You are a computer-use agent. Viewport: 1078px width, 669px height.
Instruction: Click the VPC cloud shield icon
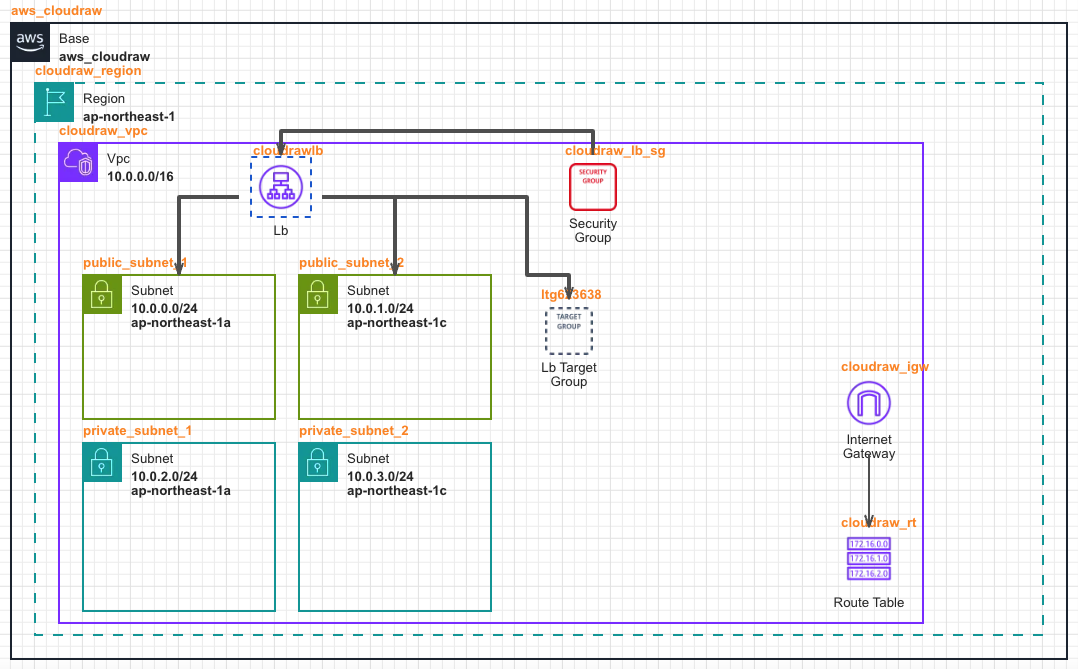(79, 163)
